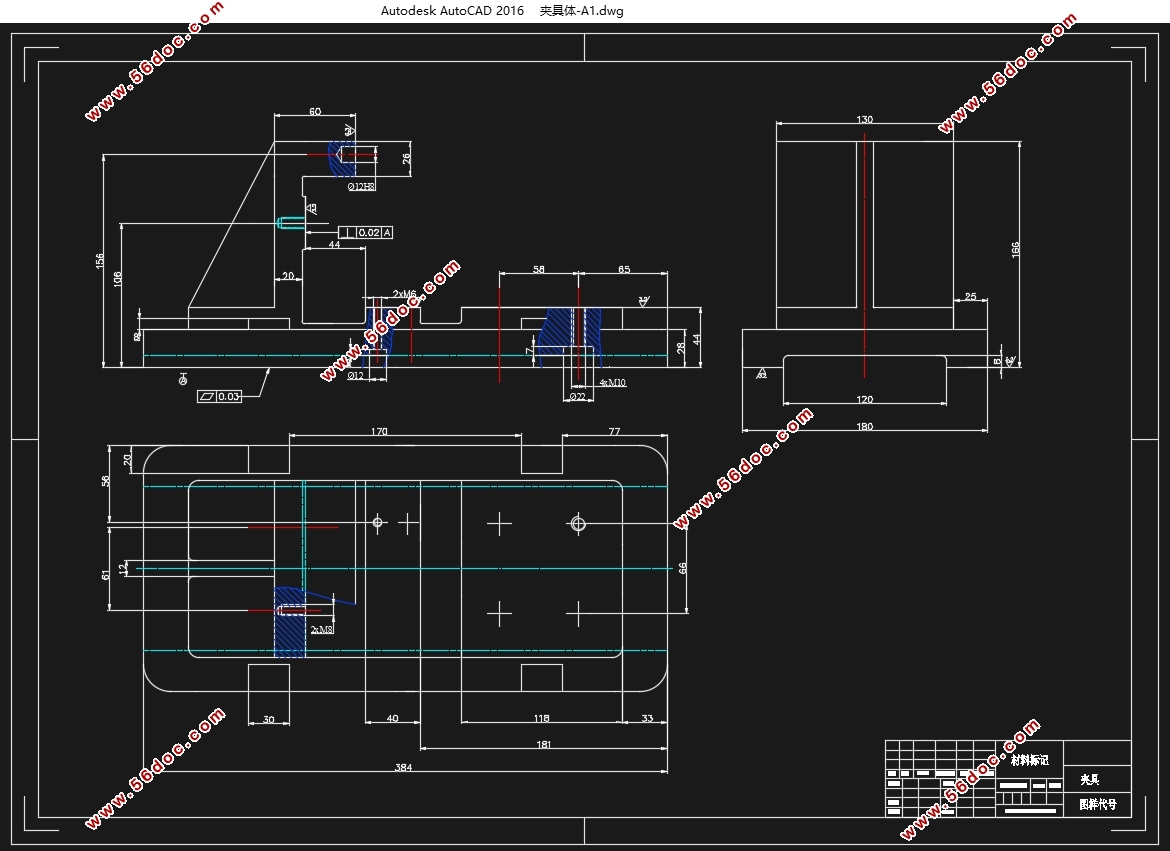Select the 65 horizontal dimension
The height and width of the screenshot is (851, 1170).
[624, 269]
